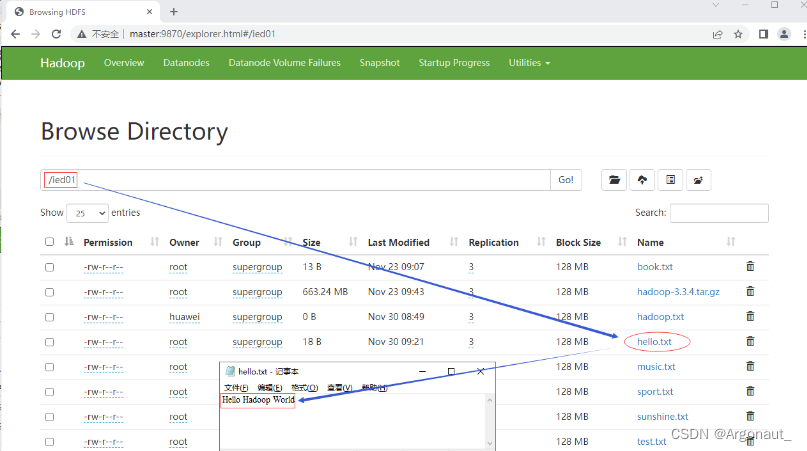This screenshot has height=451, width=807.
Task: Check the box for hadoop.txt row
Action: click(x=49, y=317)
